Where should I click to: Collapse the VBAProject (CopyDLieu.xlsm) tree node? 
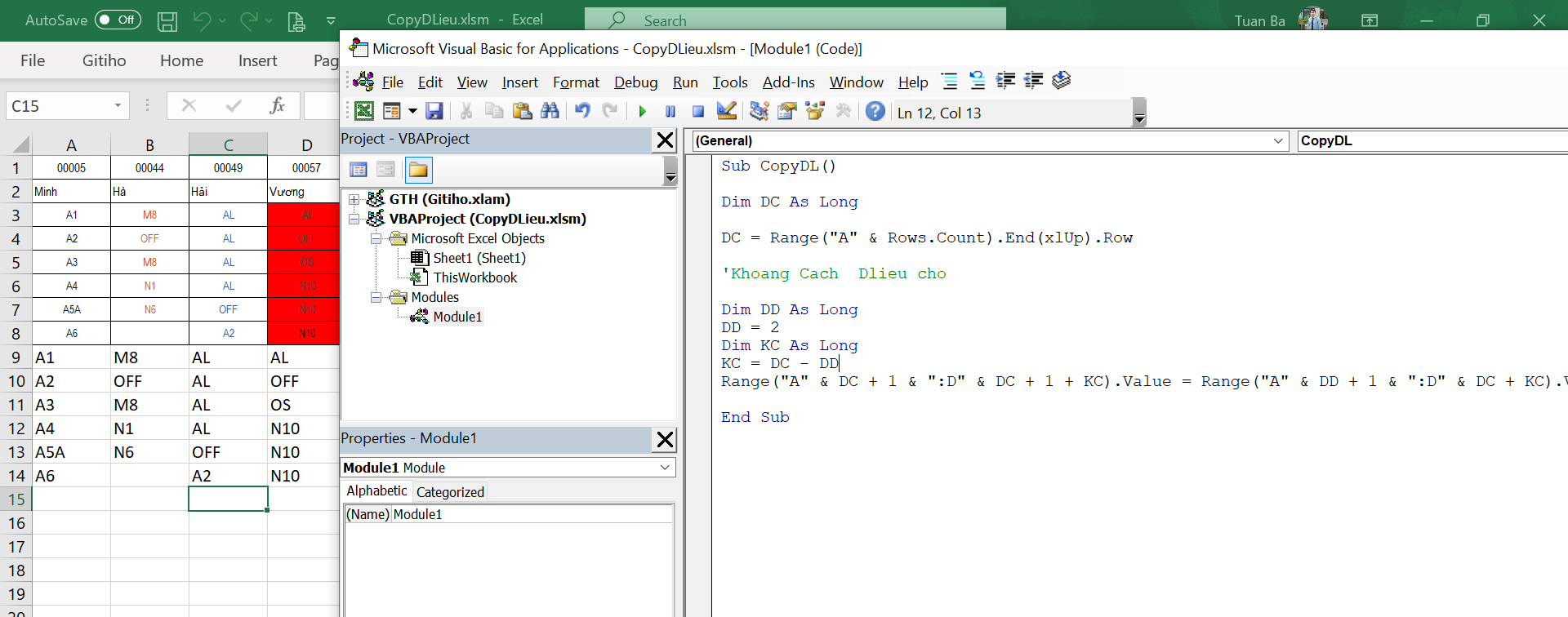coord(354,219)
